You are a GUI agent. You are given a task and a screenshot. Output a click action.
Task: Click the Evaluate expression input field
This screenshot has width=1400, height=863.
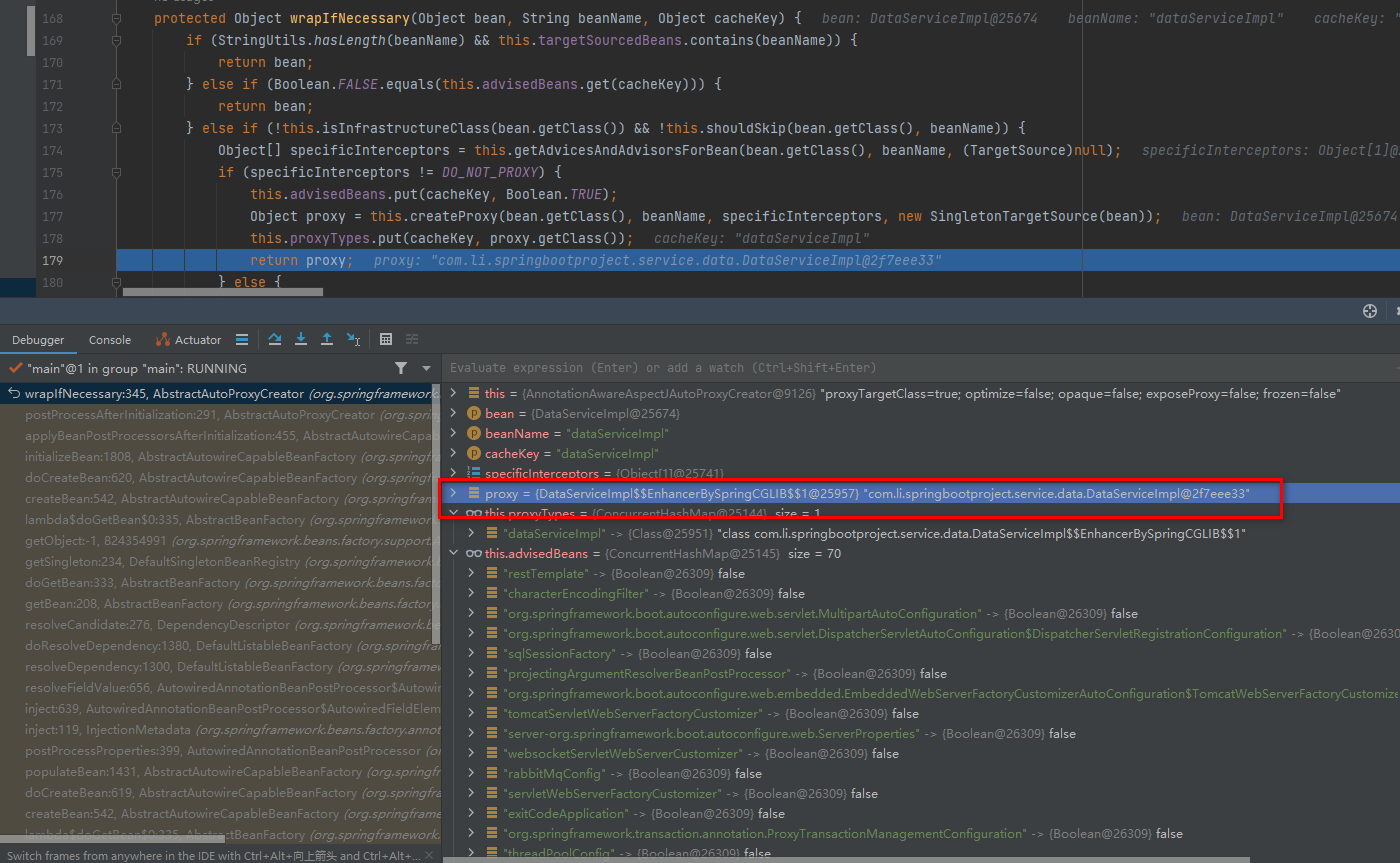[x=920, y=368]
